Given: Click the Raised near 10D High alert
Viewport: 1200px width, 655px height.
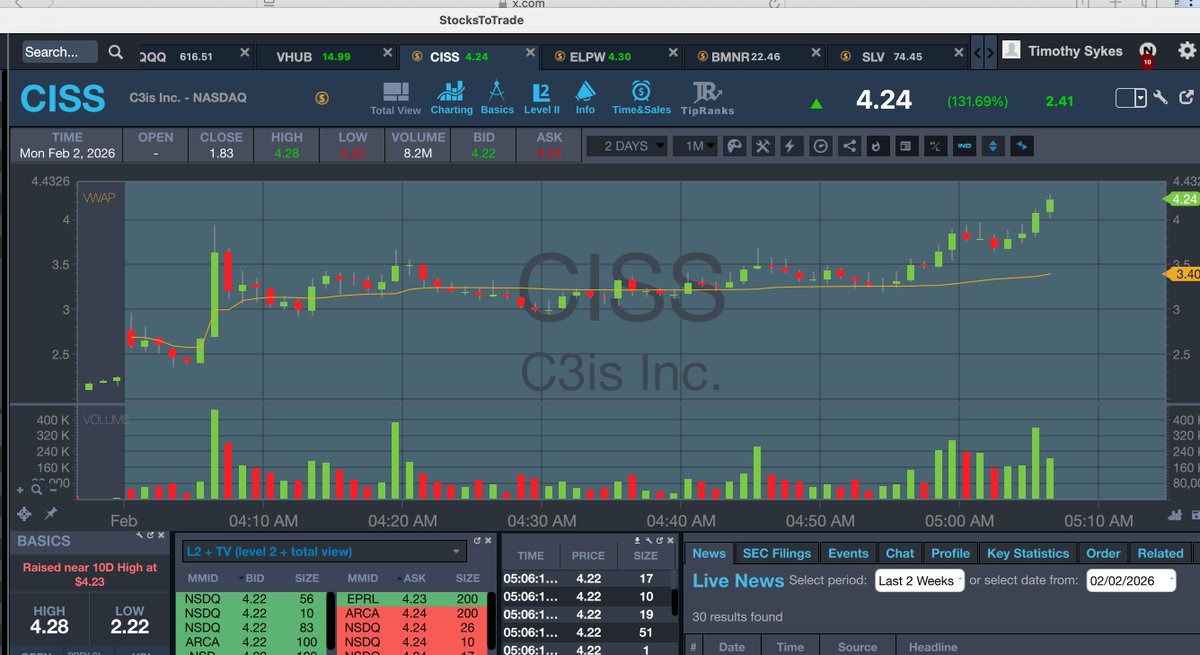Looking at the screenshot, I should point(88,574).
